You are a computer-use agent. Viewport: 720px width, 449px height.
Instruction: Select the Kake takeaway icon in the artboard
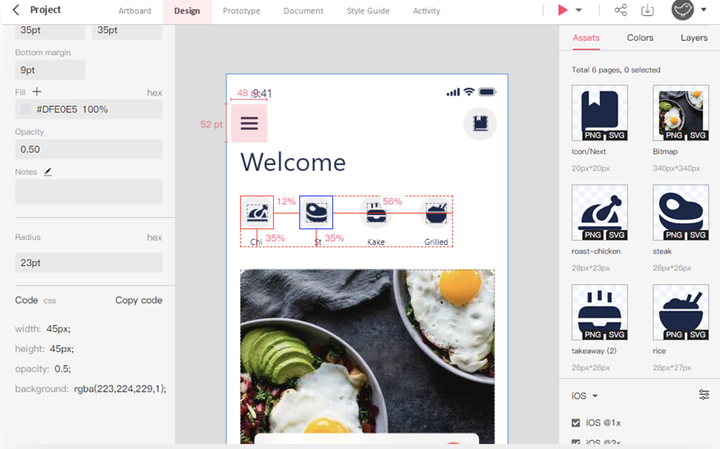376,213
